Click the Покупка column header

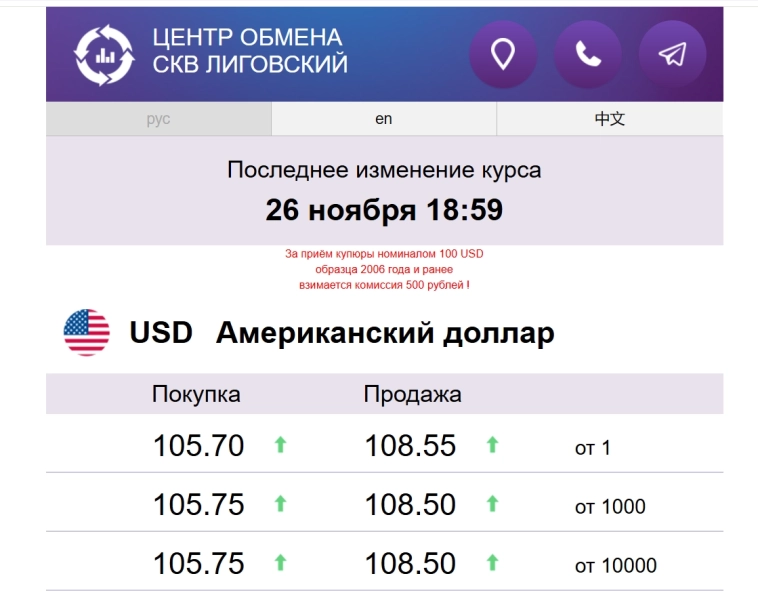tap(196, 394)
